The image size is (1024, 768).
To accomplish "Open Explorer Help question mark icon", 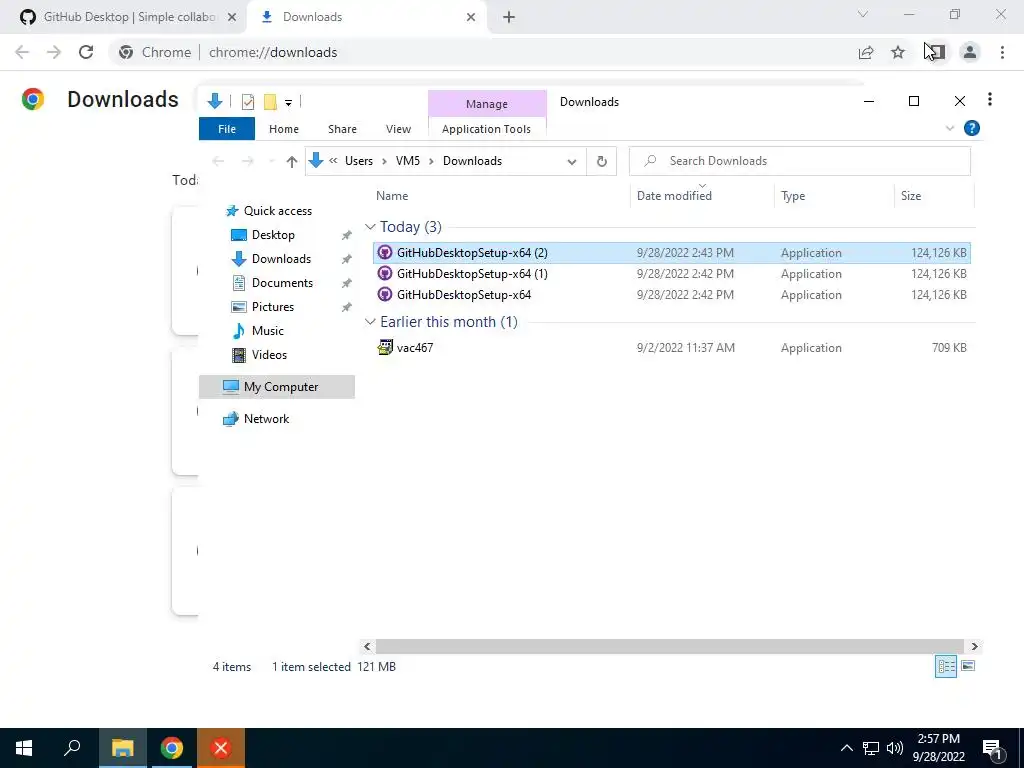I will [x=972, y=128].
